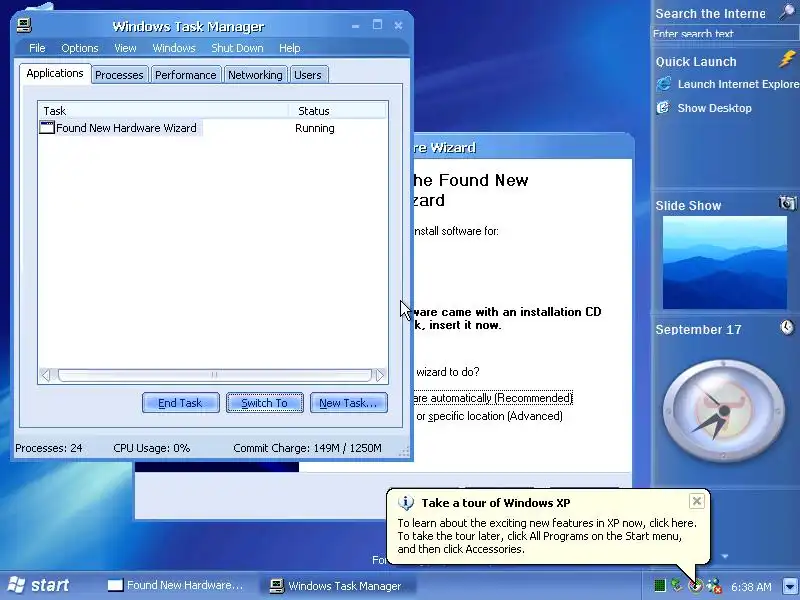Select the Found New Hardware Wizard task row
800x600 pixels.
[213, 128]
